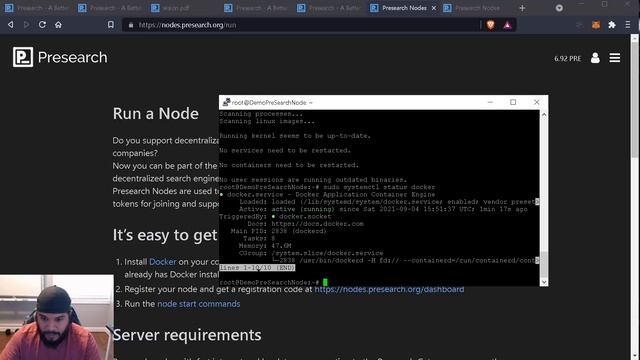The image size is (640, 360).
Task: Go back with the browser back arrow
Action: point(11,25)
